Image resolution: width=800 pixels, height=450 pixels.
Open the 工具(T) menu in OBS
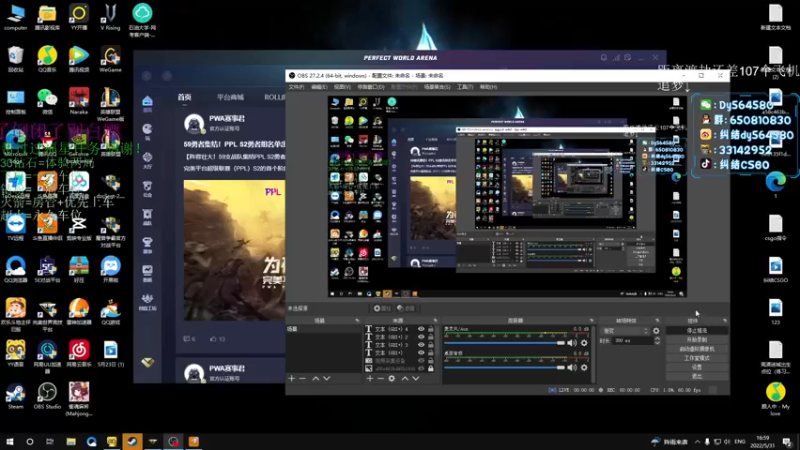point(465,87)
